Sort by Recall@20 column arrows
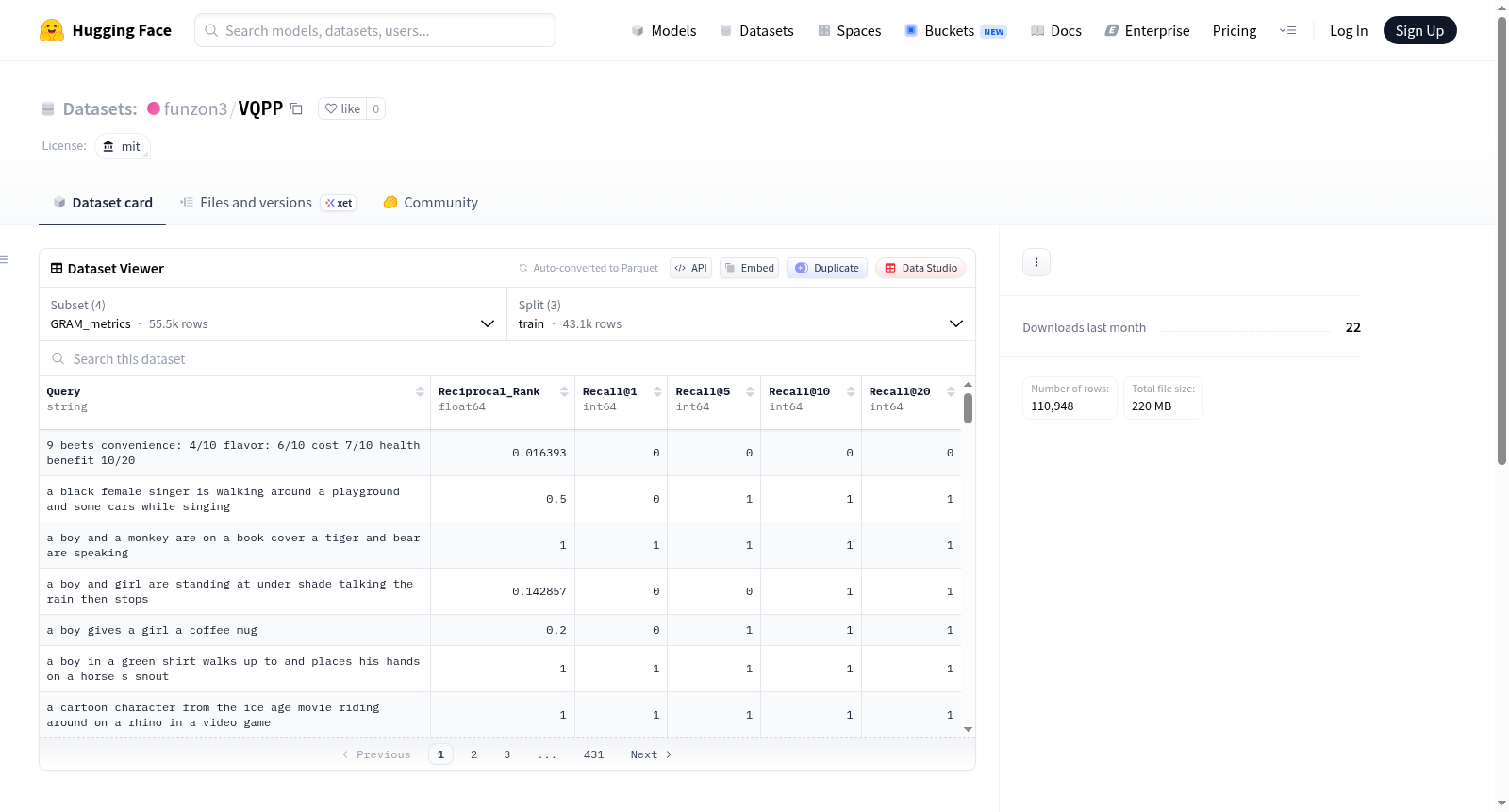This screenshot has width=1509, height=812. coord(951,391)
